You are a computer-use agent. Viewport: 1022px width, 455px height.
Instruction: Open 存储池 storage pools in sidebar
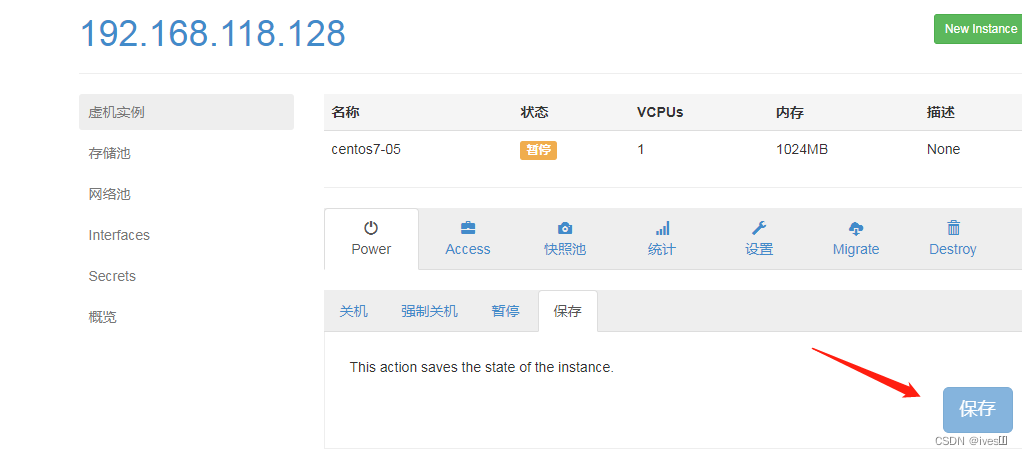(110, 153)
